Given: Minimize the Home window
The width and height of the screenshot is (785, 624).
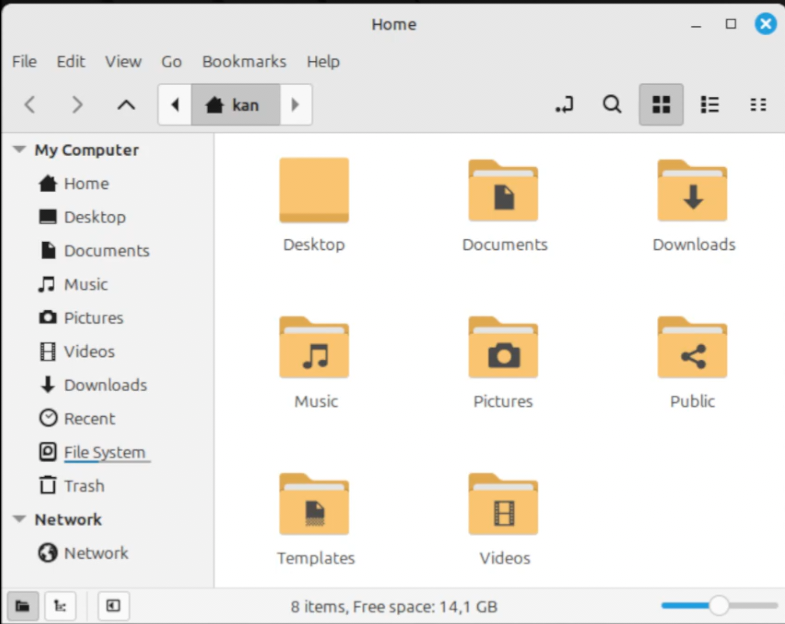Looking at the screenshot, I should point(696,25).
